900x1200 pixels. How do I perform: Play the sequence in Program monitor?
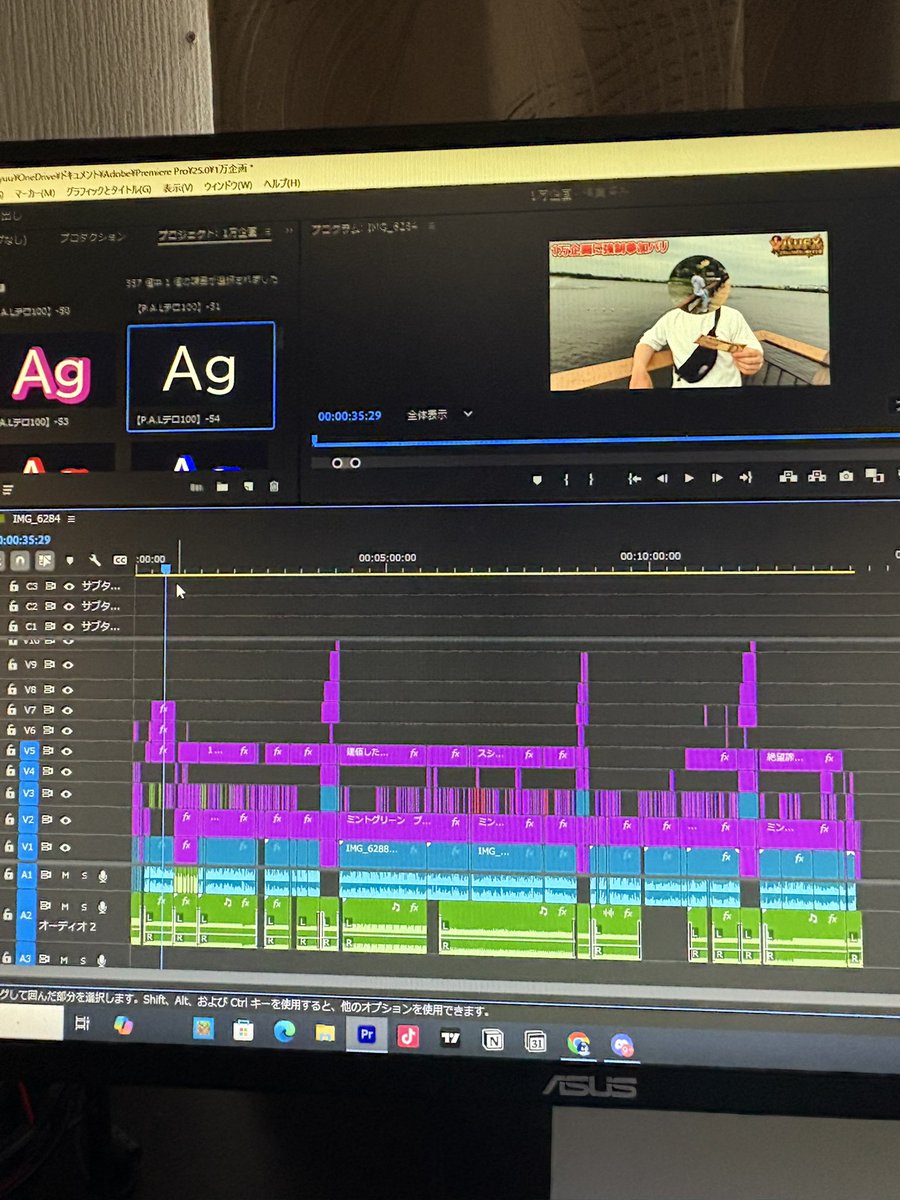[689, 479]
